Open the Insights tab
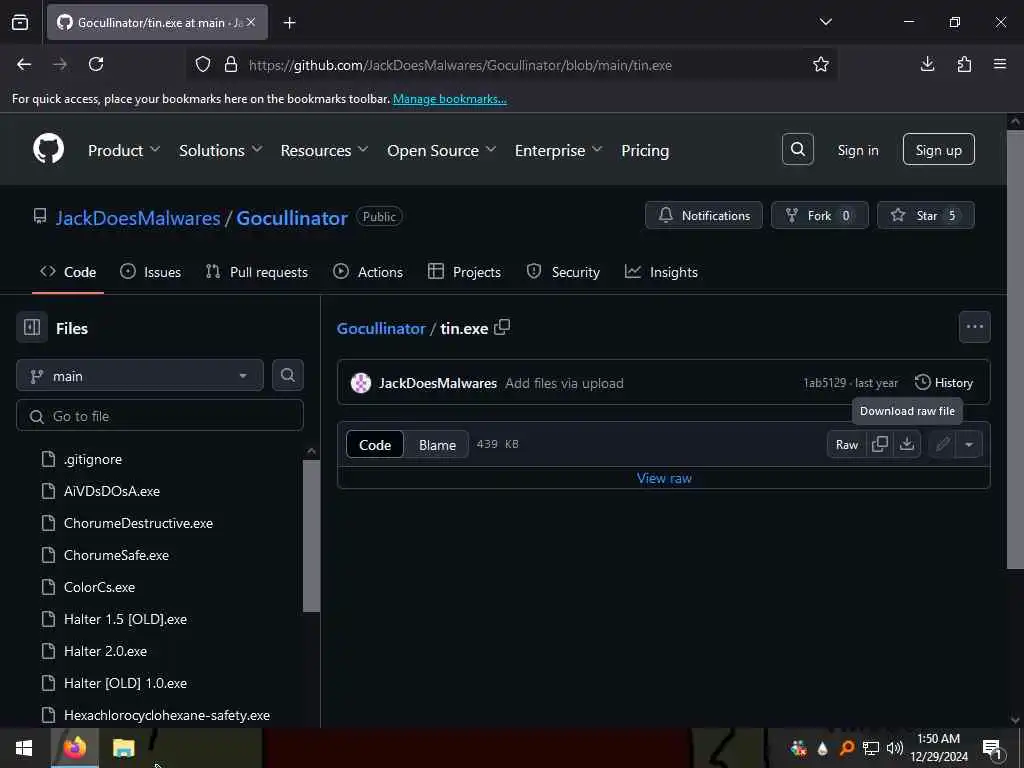1024x768 pixels. [x=662, y=272]
